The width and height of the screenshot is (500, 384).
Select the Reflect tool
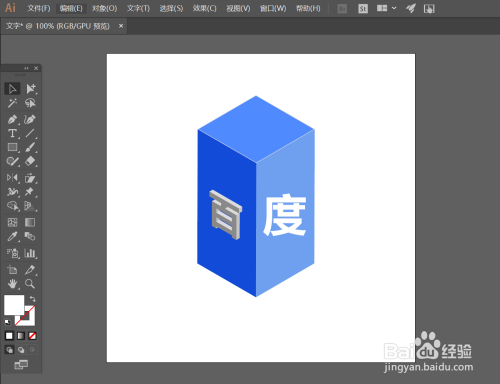click(x=12, y=178)
